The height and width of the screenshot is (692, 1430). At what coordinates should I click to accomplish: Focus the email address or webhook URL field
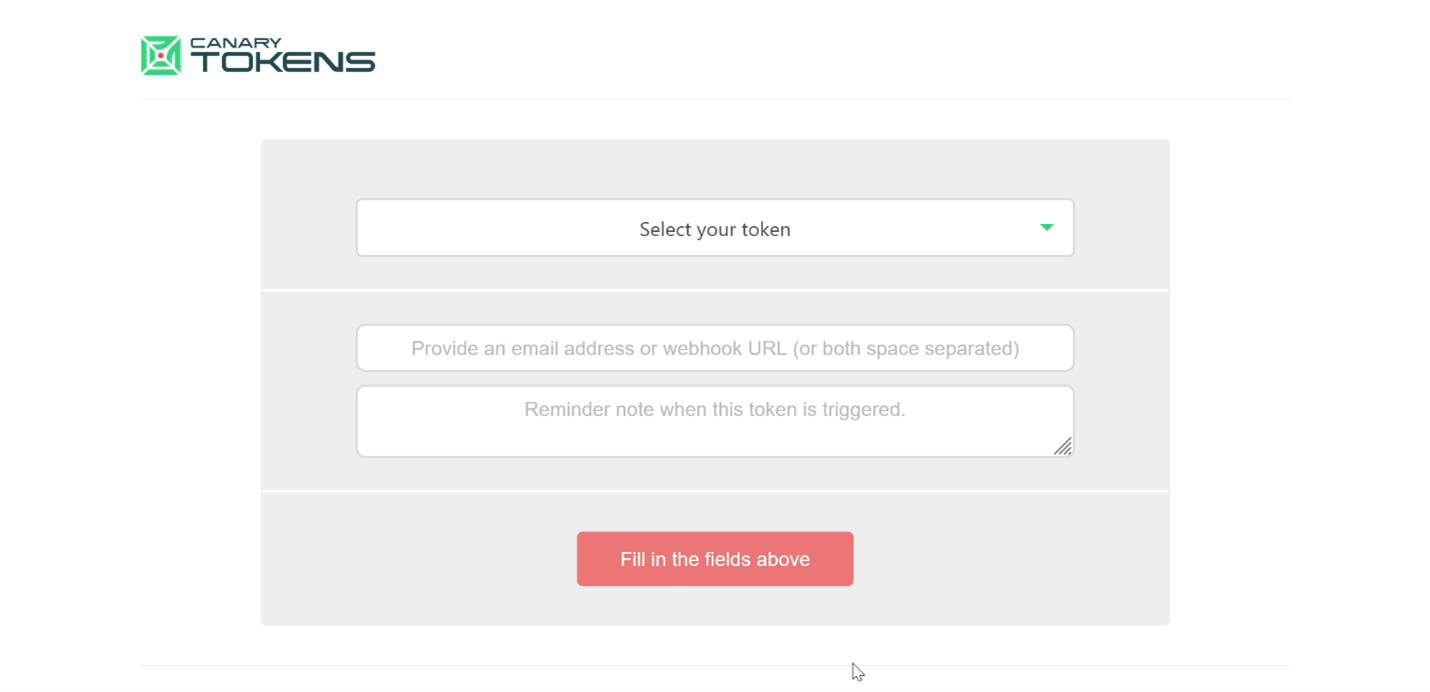click(x=714, y=348)
